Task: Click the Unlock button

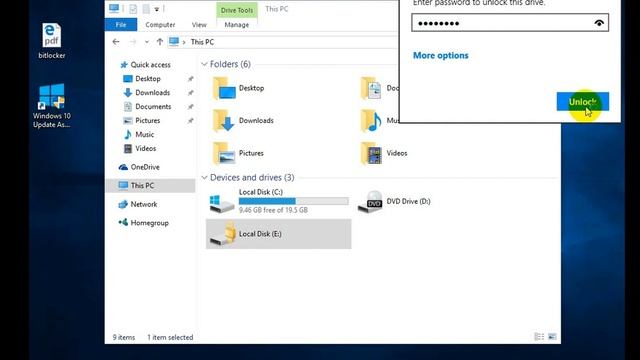Action: coord(582,102)
